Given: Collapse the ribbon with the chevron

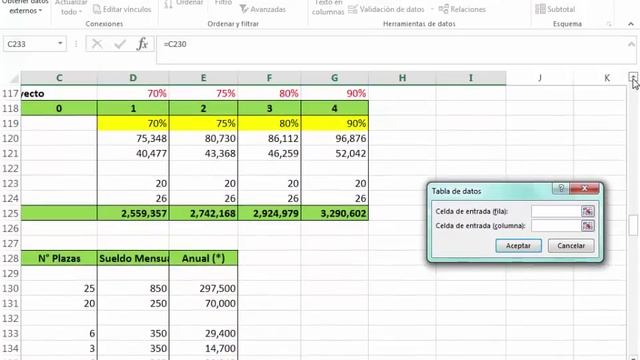Looking at the screenshot, I should pos(631,24).
